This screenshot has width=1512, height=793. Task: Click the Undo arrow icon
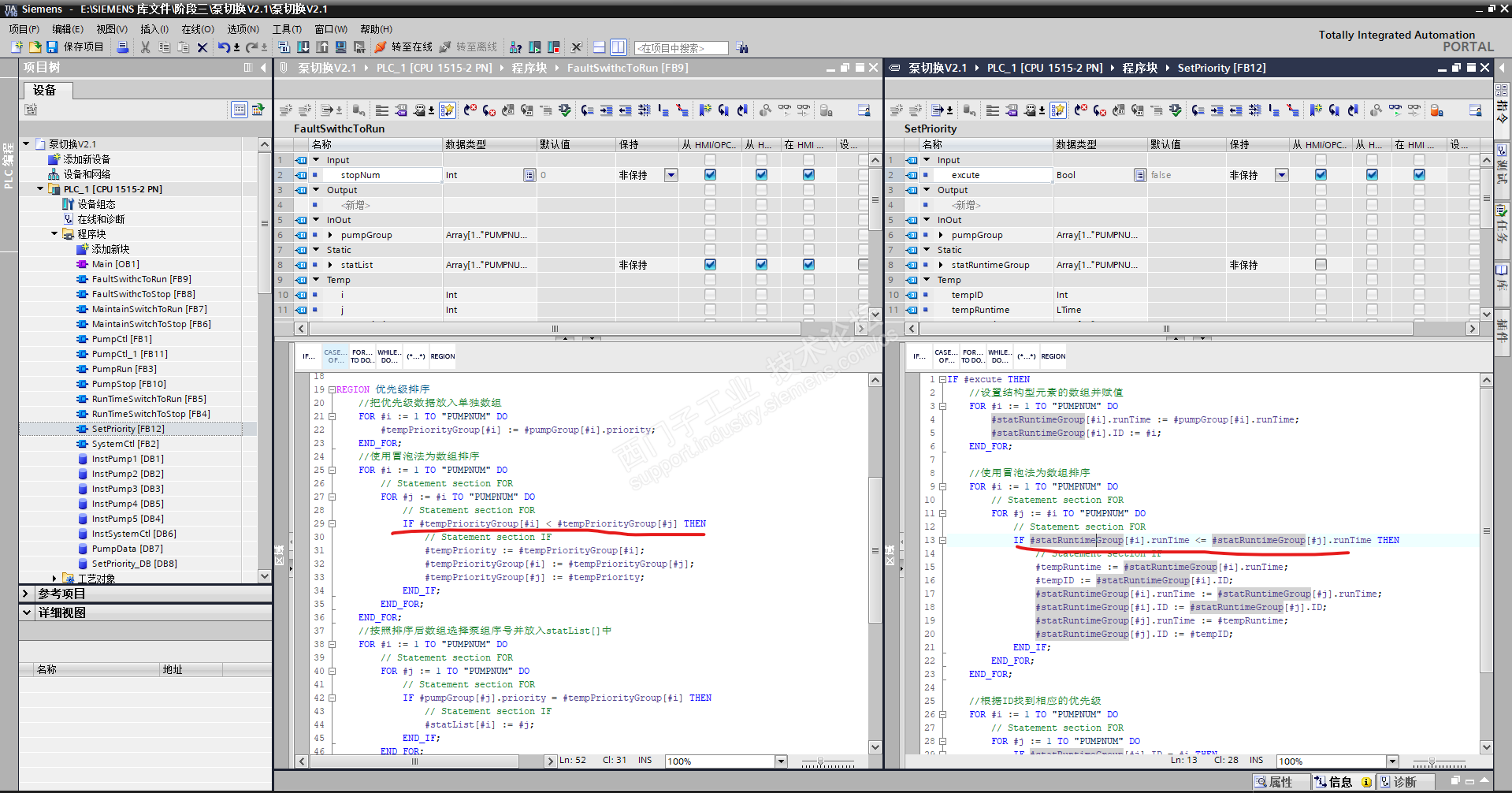click(224, 47)
